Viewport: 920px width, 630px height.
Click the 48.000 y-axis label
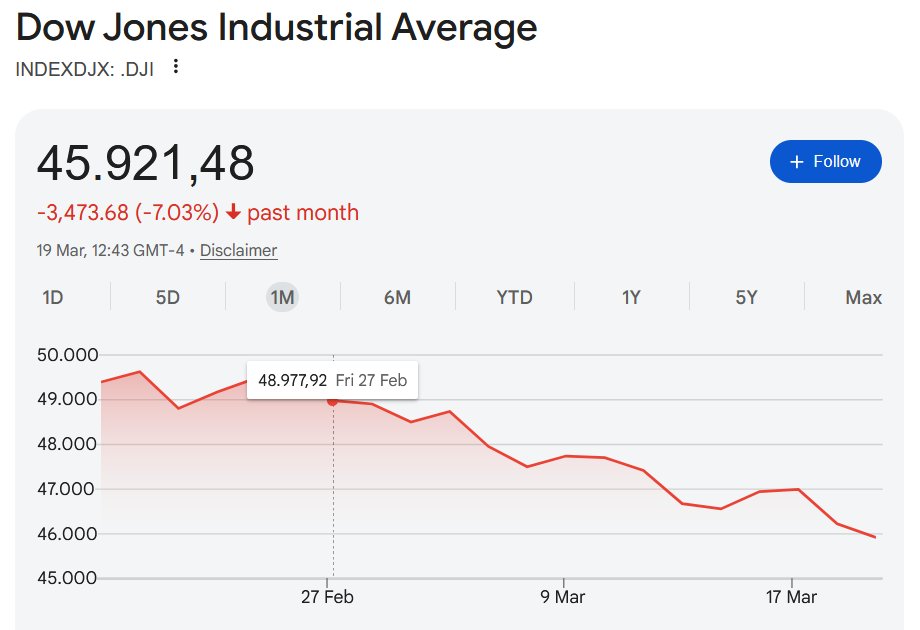(x=67, y=444)
